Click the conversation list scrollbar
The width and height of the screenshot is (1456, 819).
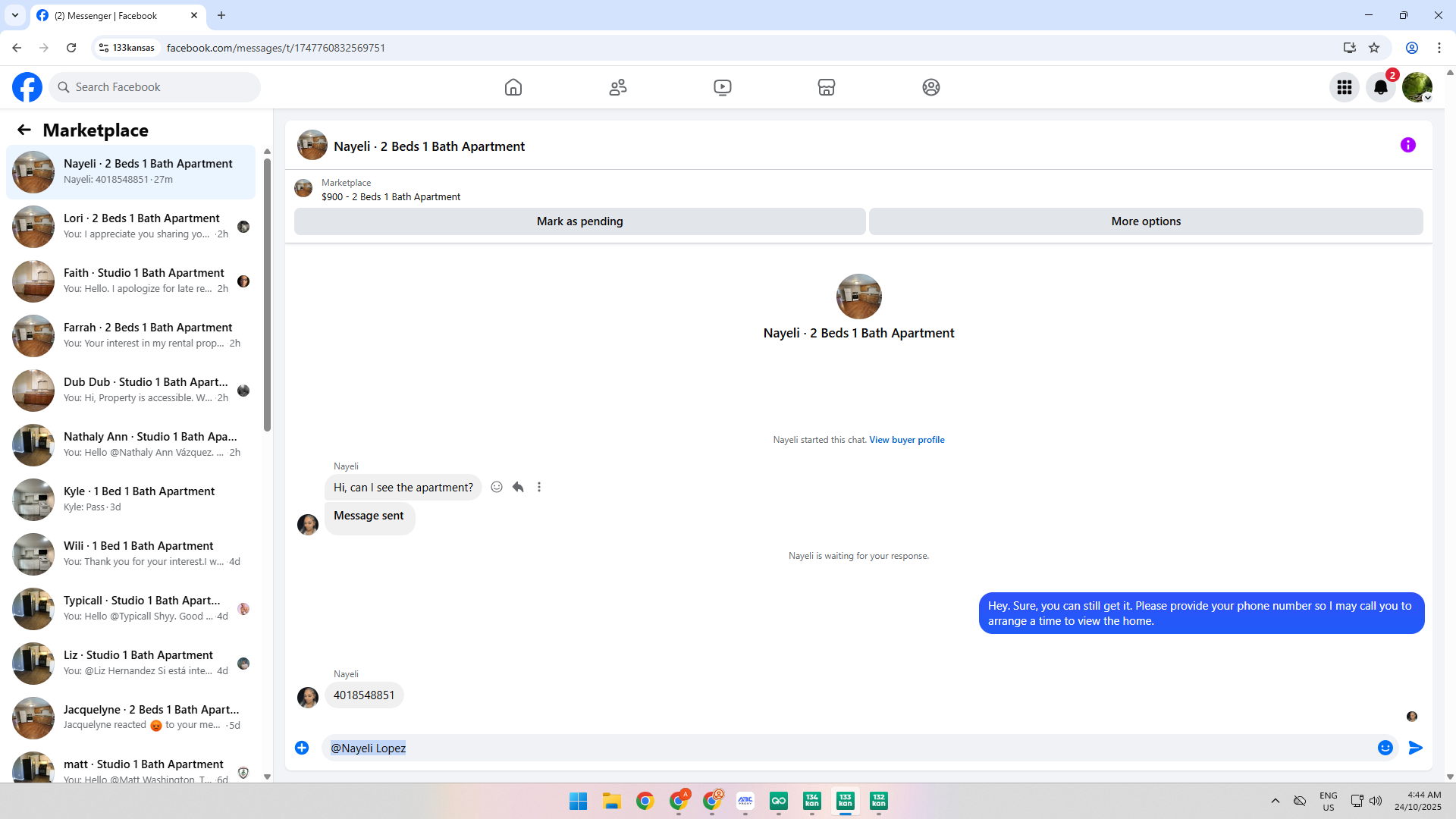click(267, 294)
